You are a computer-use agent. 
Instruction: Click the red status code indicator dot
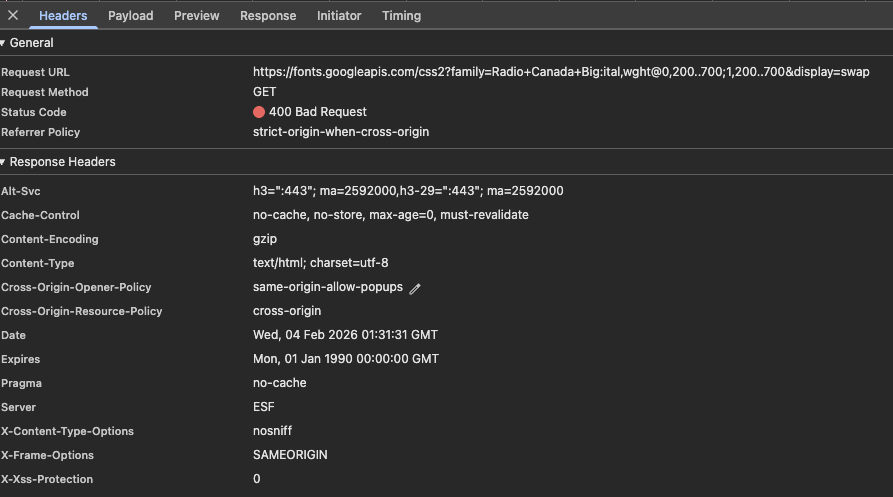259,112
